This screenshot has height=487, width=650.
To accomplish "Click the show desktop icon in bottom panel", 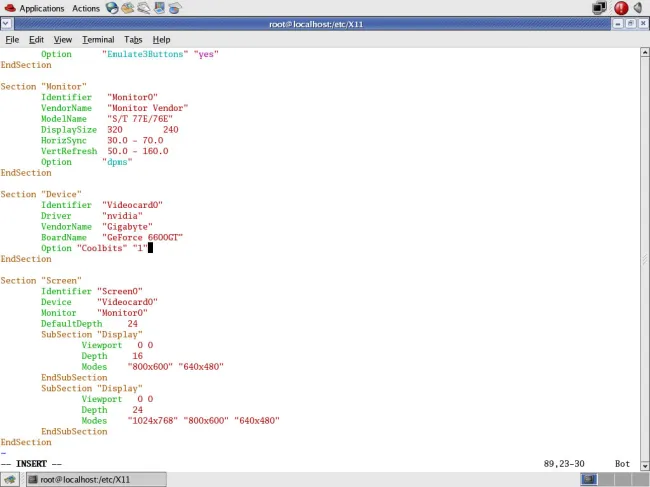I will [10, 479].
